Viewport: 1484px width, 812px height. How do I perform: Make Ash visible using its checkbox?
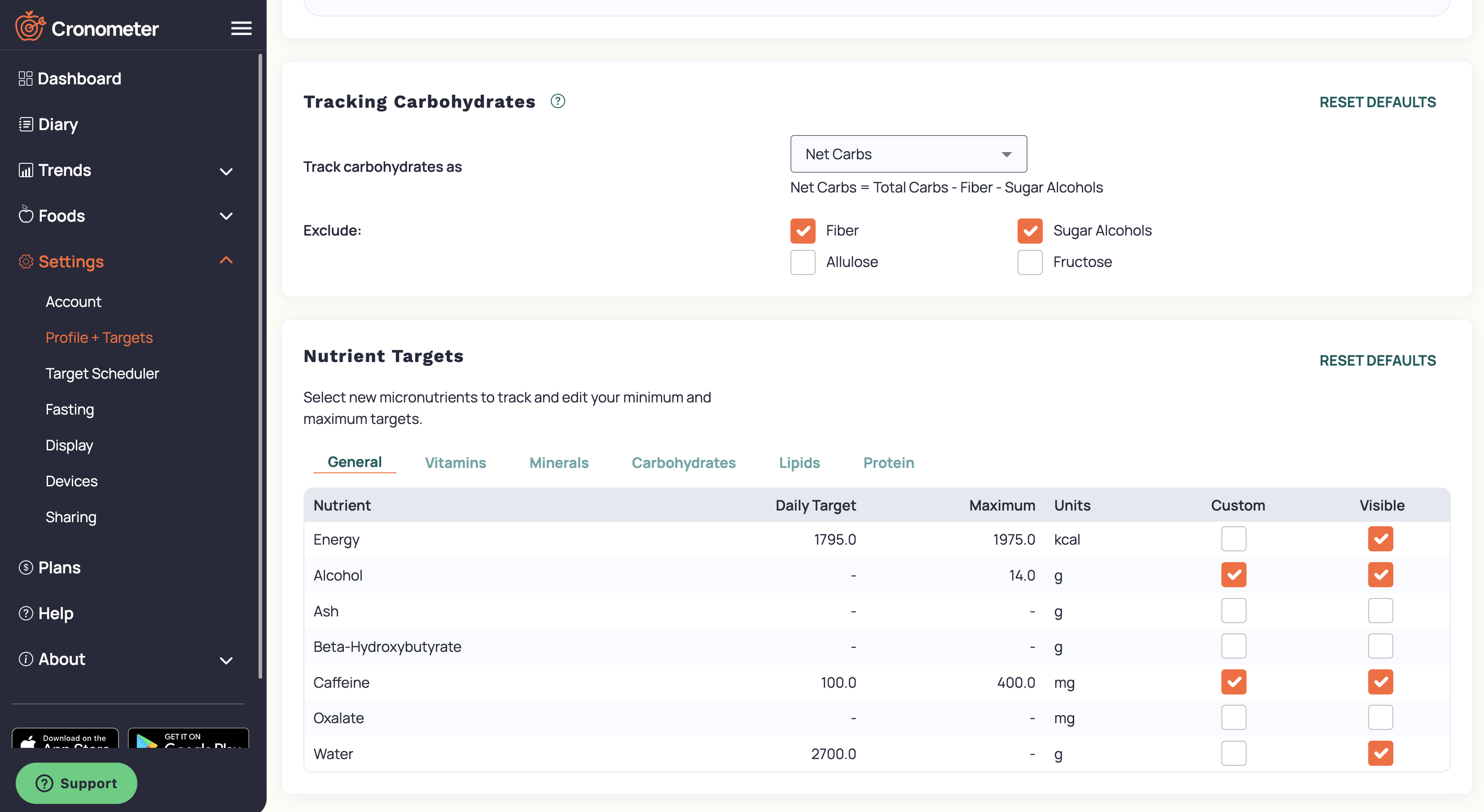click(x=1380, y=611)
